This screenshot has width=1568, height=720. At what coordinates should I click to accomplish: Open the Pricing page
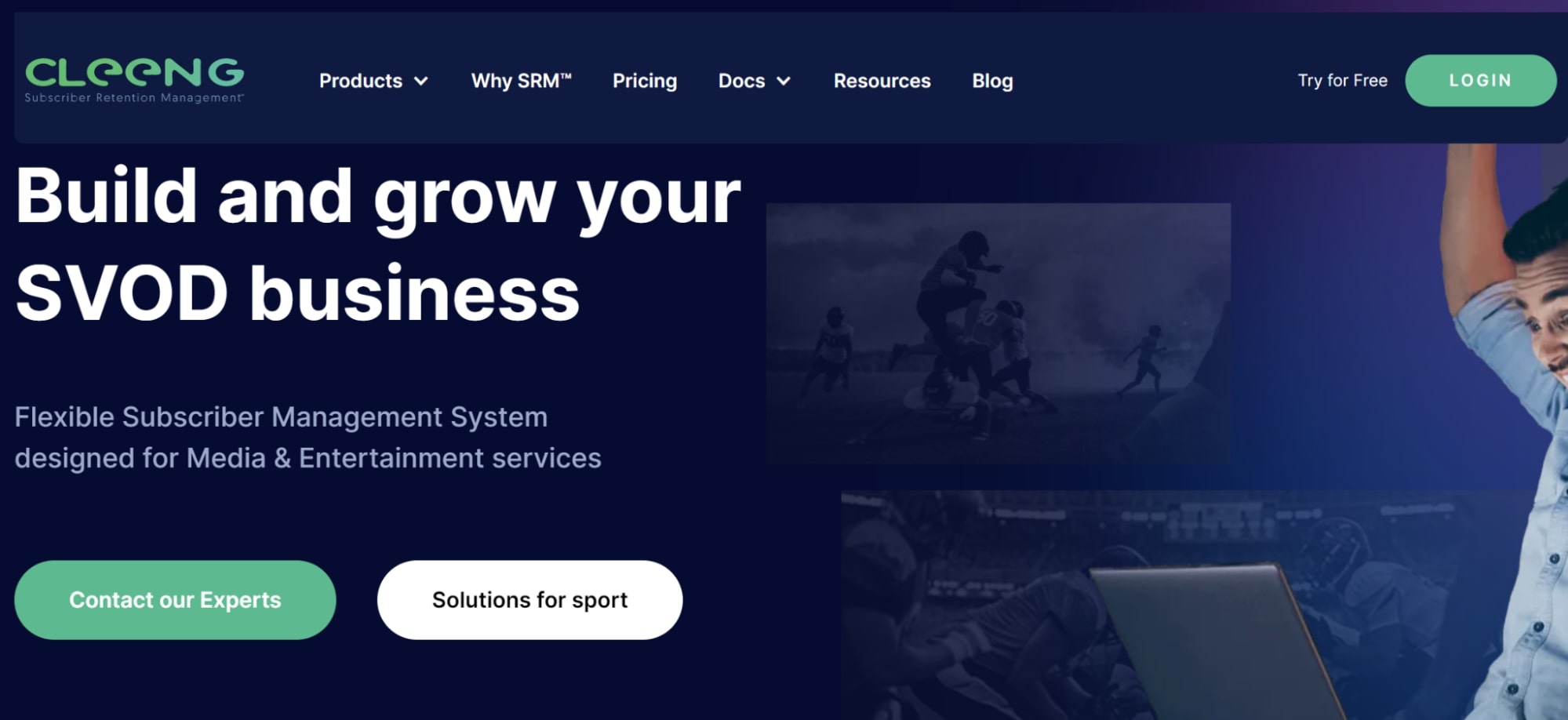645,81
